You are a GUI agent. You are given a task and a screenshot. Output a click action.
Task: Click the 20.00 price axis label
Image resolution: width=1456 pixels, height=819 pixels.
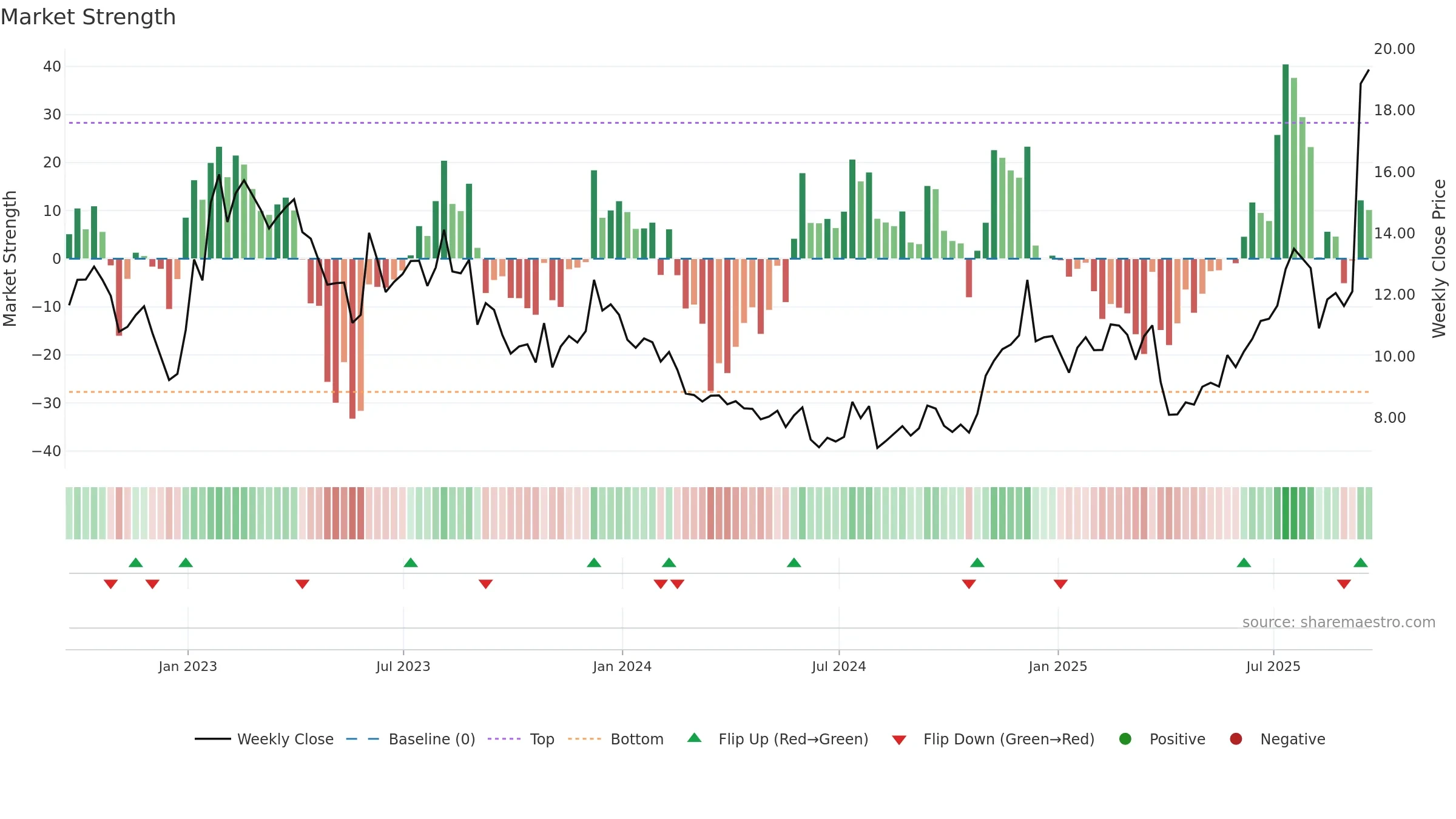click(x=1394, y=49)
